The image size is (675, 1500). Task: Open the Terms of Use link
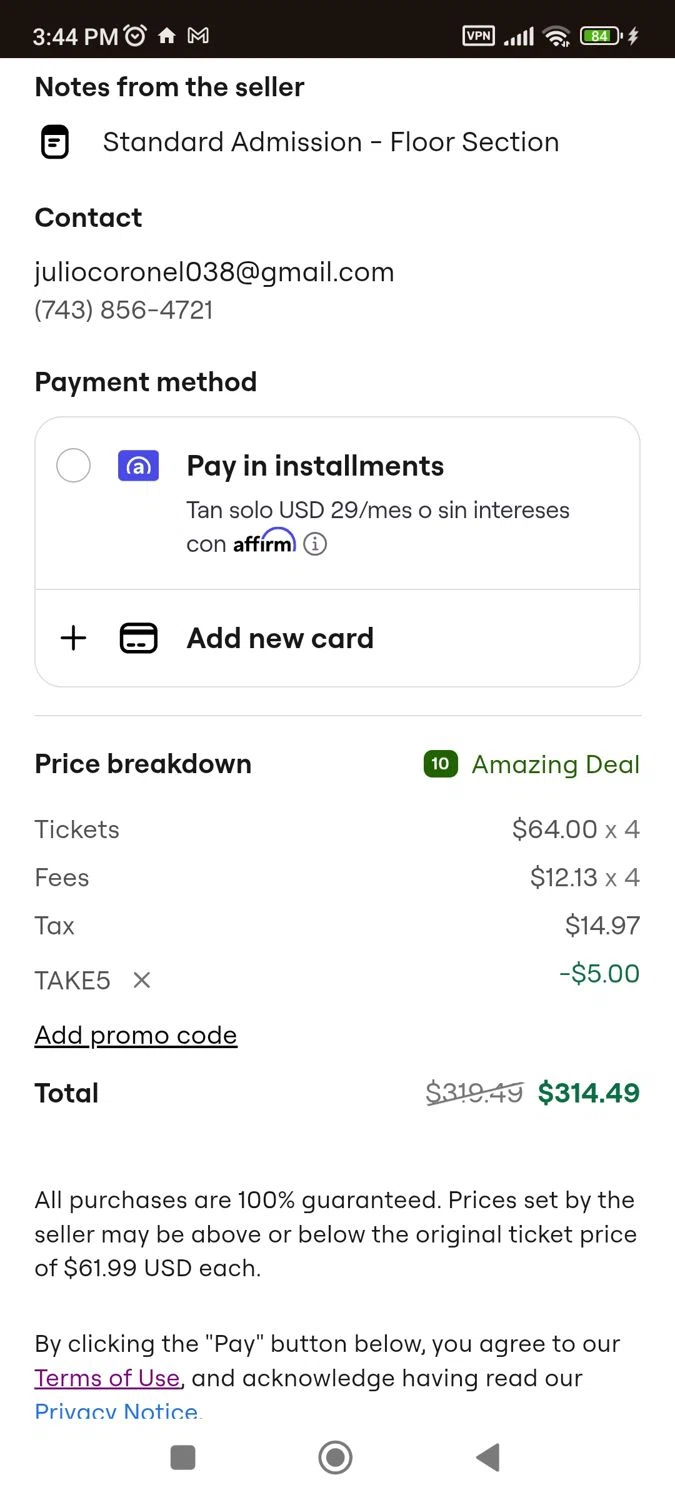click(x=107, y=1378)
